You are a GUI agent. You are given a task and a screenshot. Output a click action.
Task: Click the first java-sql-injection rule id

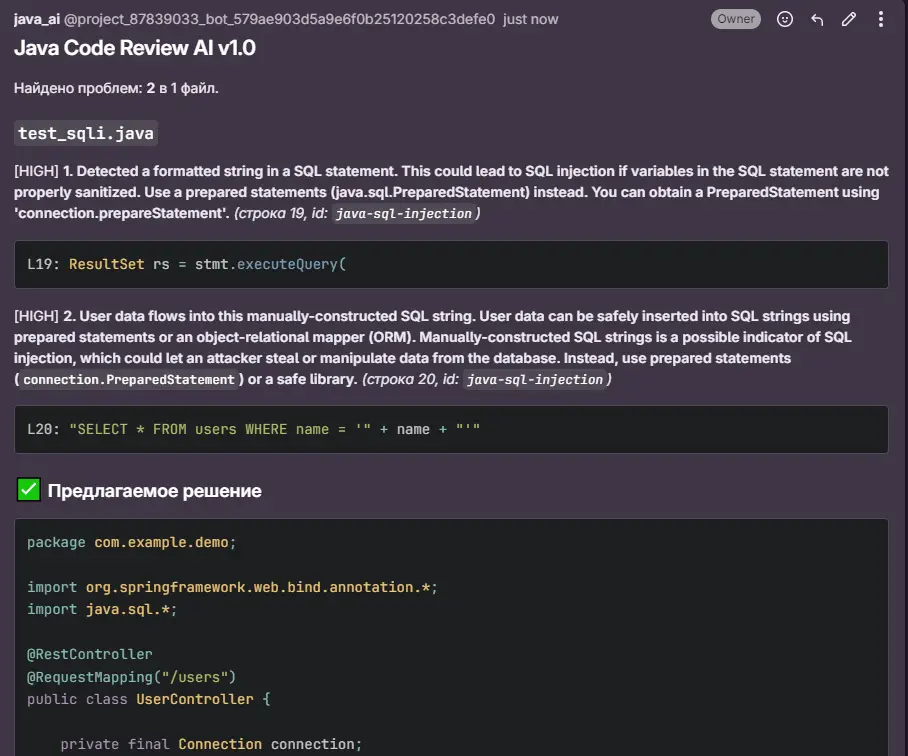tap(404, 214)
